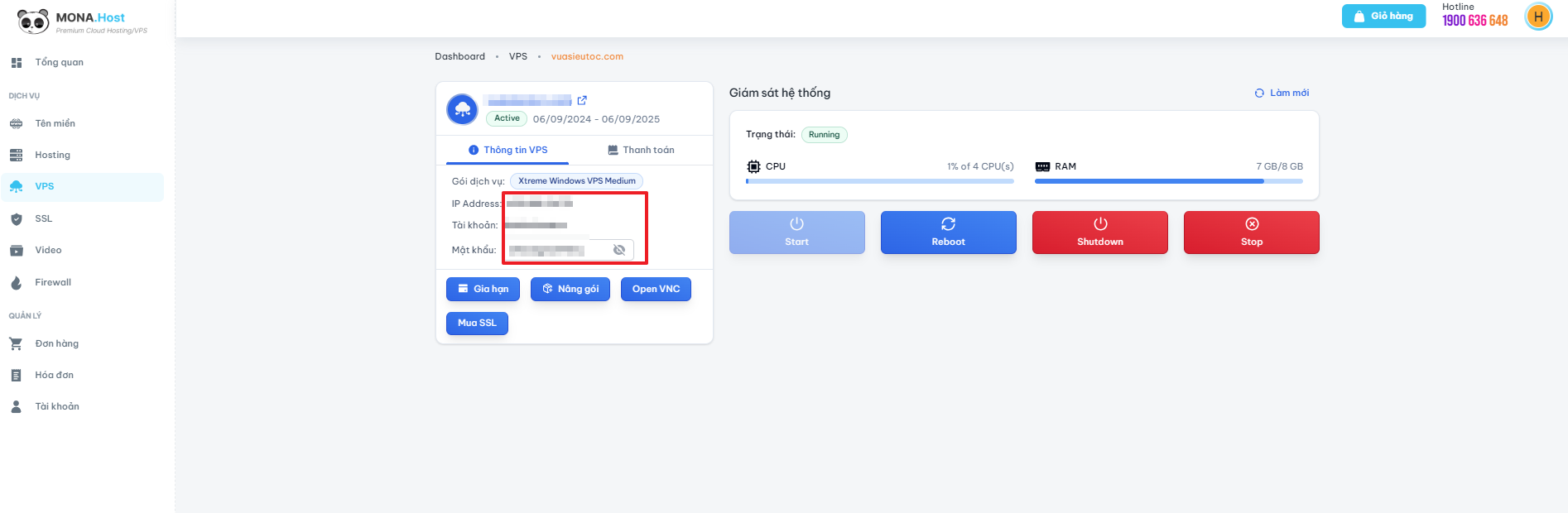The width and height of the screenshot is (1568, 513).
Task: Click the Hosting server icon
Action: (17, 156)
